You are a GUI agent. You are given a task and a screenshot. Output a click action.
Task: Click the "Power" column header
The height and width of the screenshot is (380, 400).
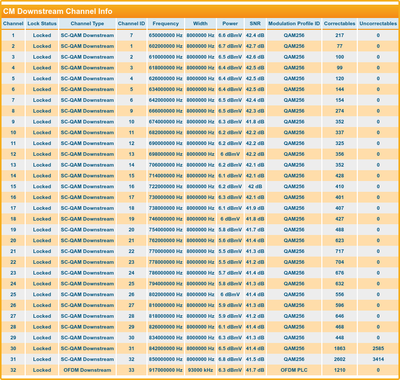230,24
